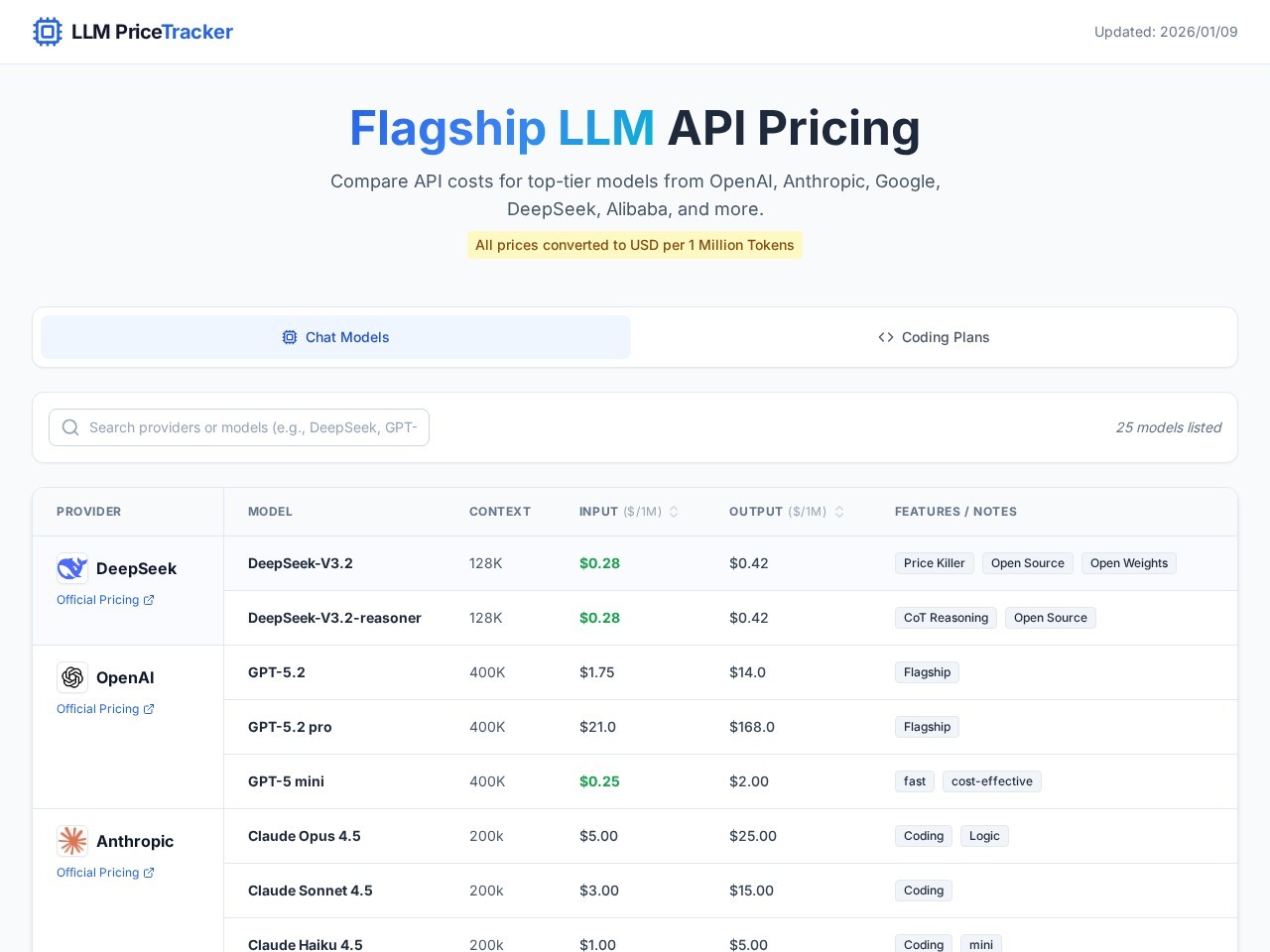Select the Claude Sonnet 4.5 model name
Image resolution: width=1270 pixels, height=952 pixels.
[311, 891]
